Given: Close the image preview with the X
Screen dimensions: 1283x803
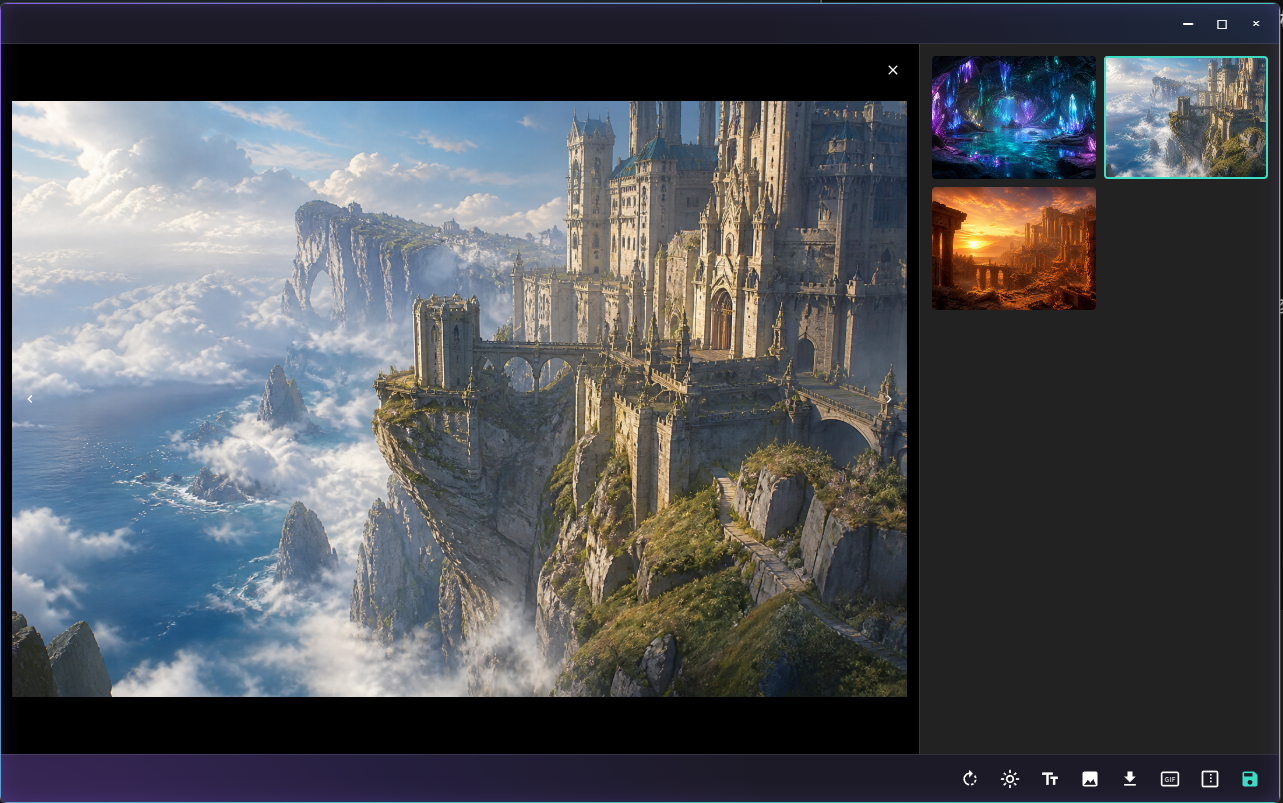Looking at the screenshot, I should coord(893,70).
